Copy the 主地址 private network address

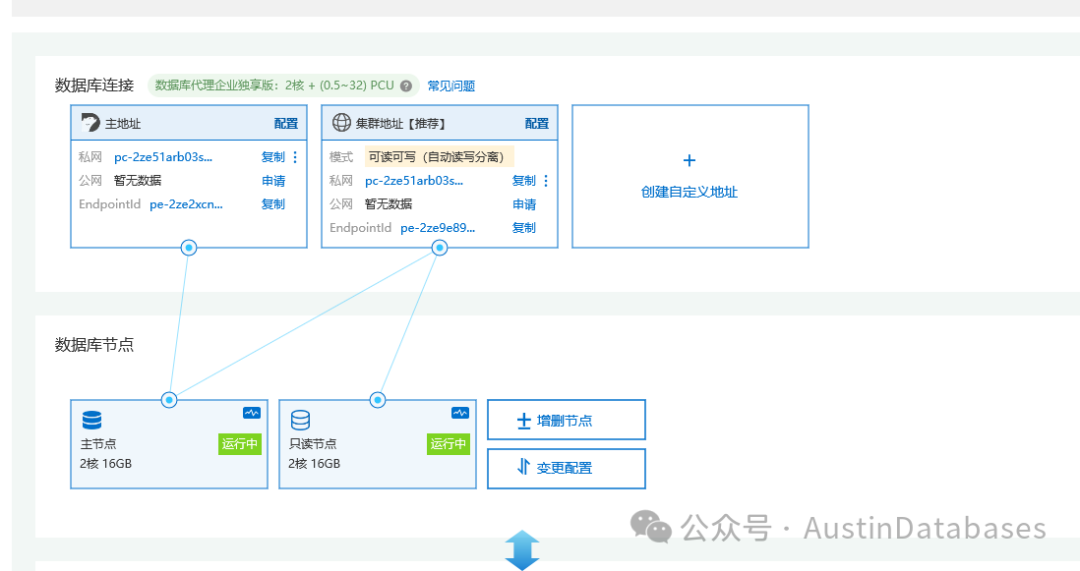point(273,157)
